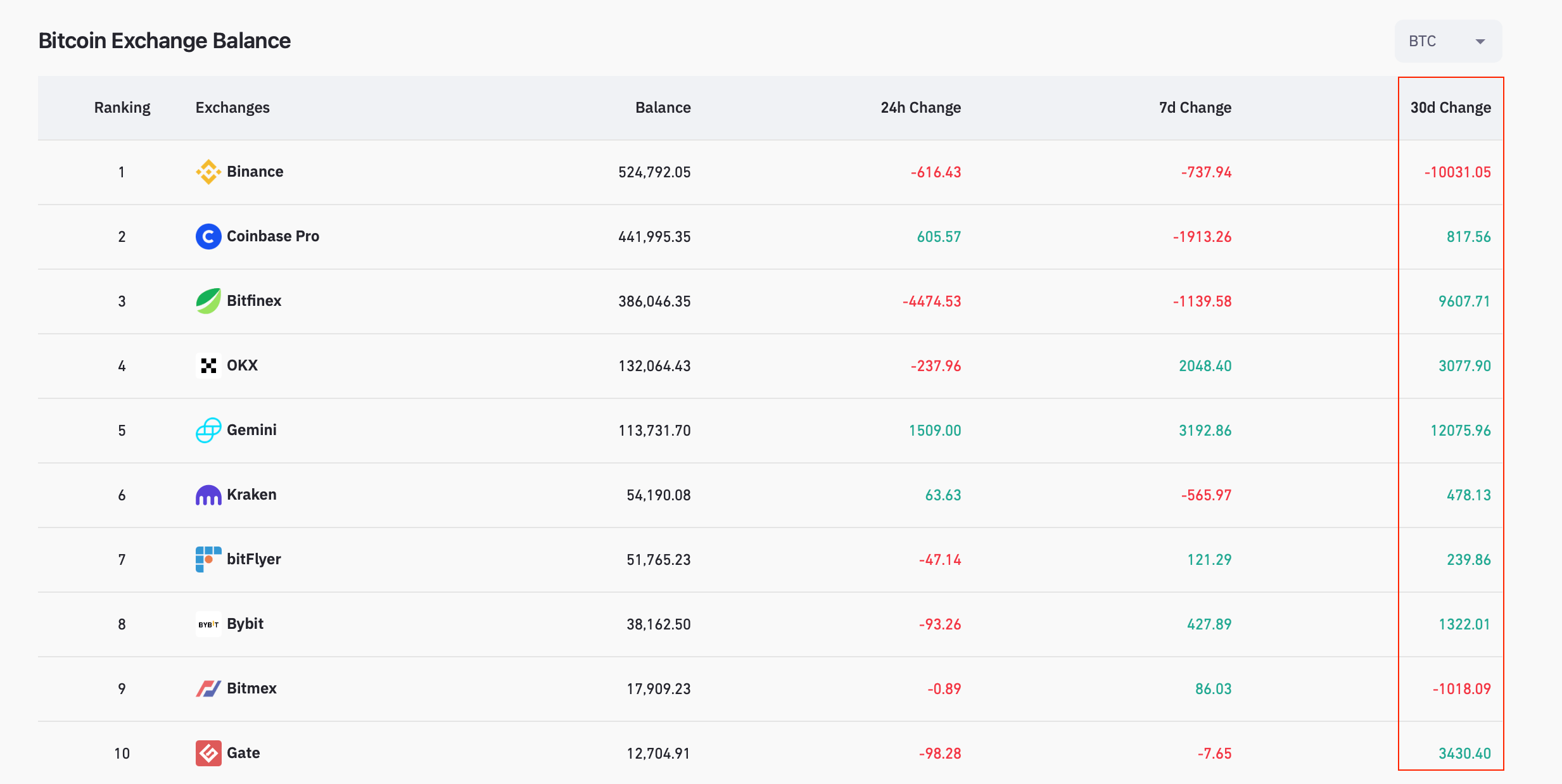Click the Gemini logo icon
This screenshot has width=1562, height=784.
click(208, 430)
